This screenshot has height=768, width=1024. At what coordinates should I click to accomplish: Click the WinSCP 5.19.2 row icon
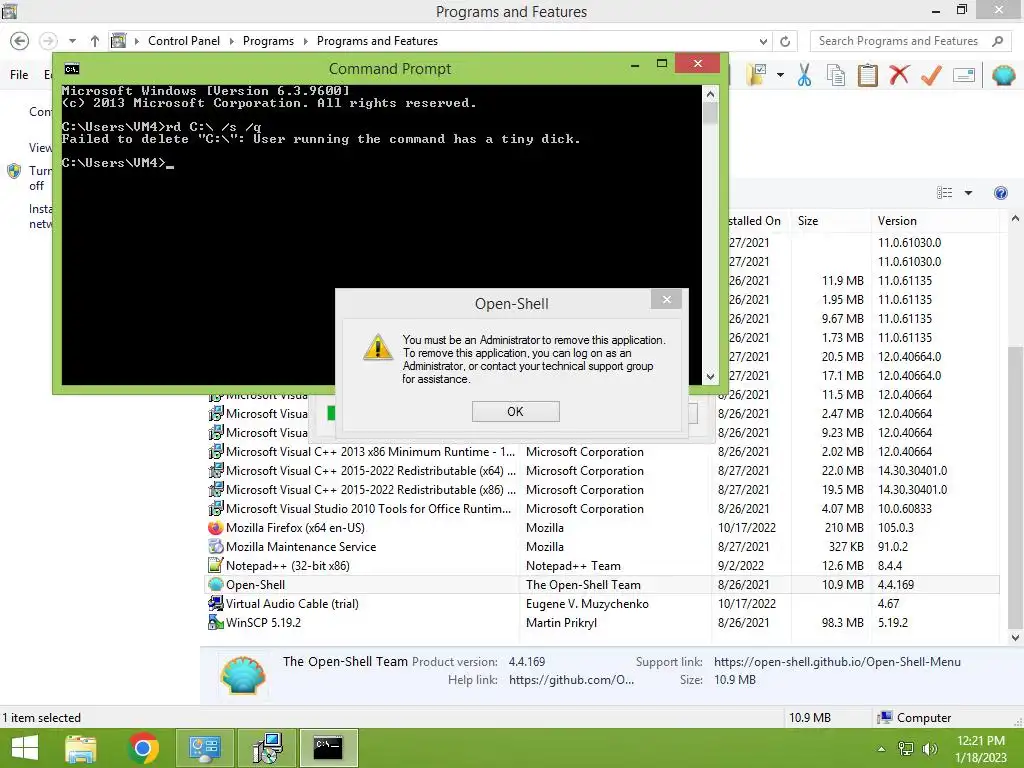[216, 622]
